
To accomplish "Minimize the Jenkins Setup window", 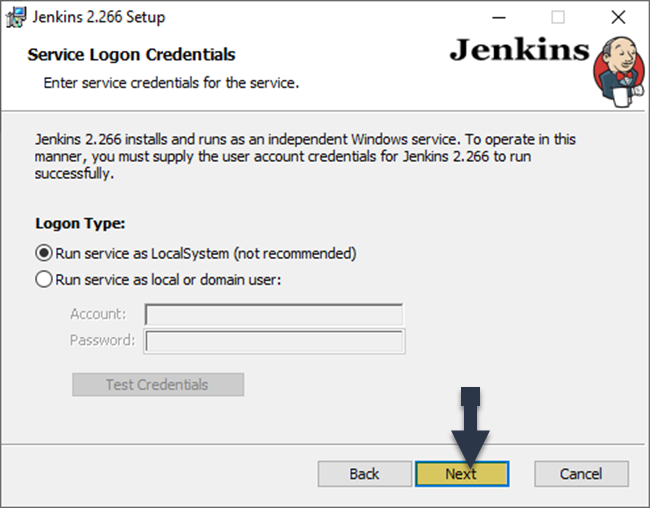I will coord(499,17).
